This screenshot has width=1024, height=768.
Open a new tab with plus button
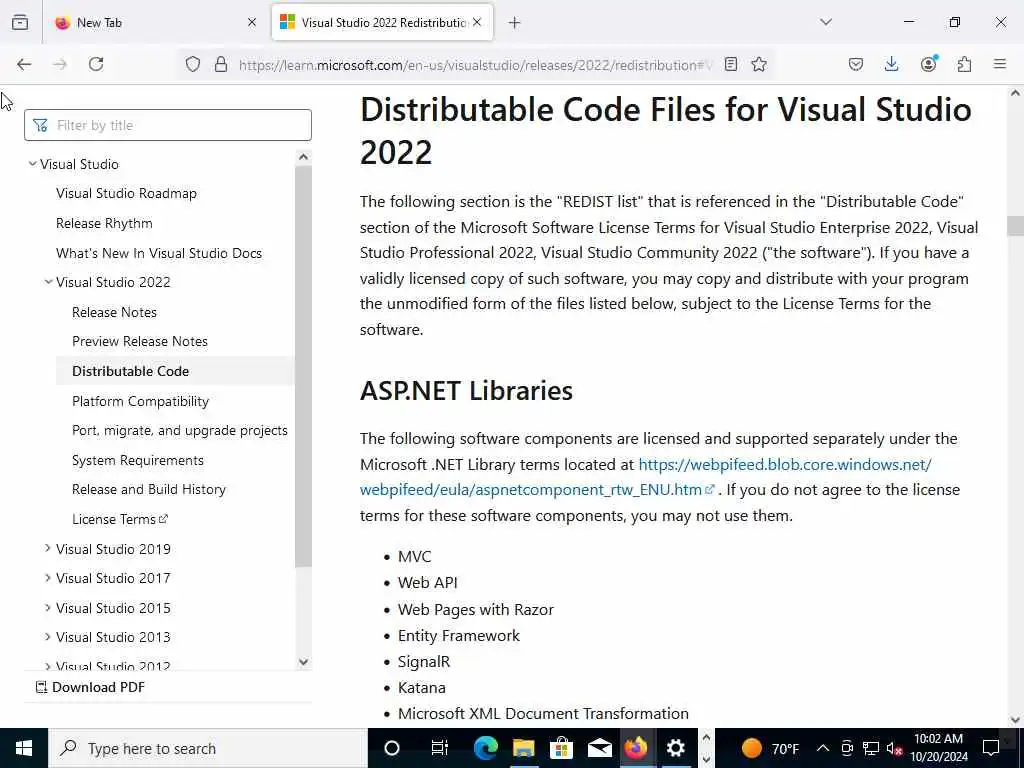[x=515, y=23]
